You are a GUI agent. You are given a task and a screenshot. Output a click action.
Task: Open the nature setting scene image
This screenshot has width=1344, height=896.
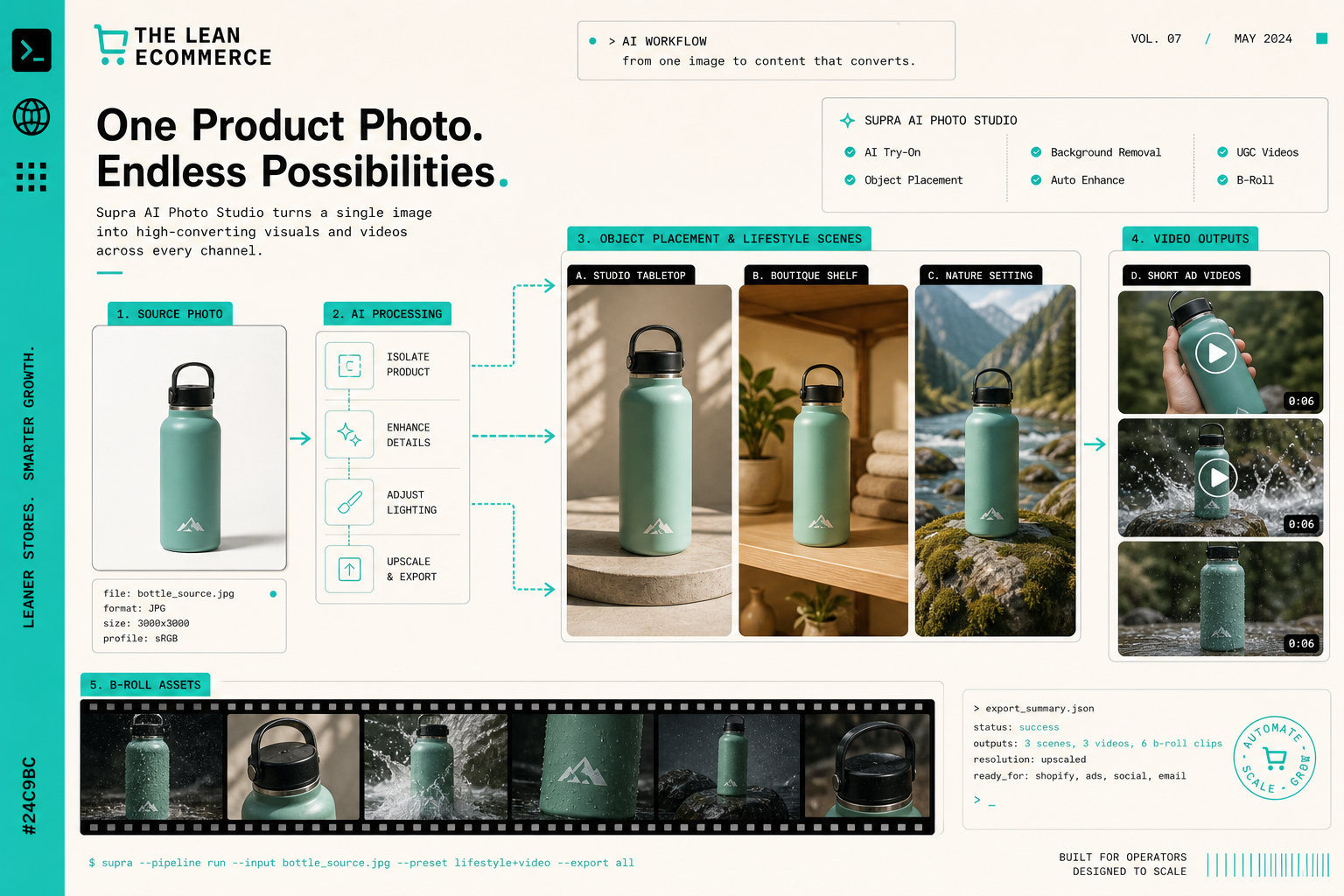[x=995, y=460]
